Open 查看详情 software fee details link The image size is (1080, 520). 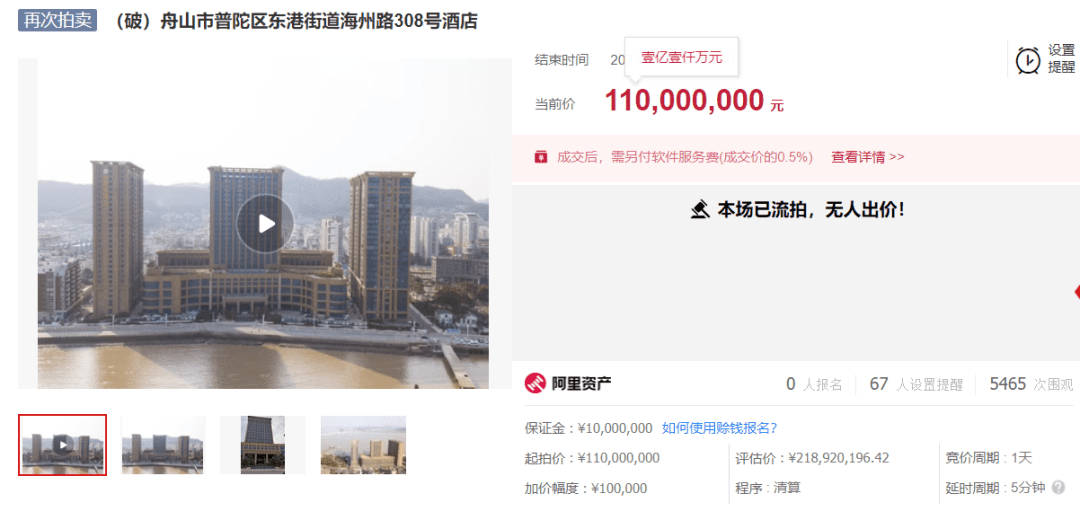click(x=867, y=157)
